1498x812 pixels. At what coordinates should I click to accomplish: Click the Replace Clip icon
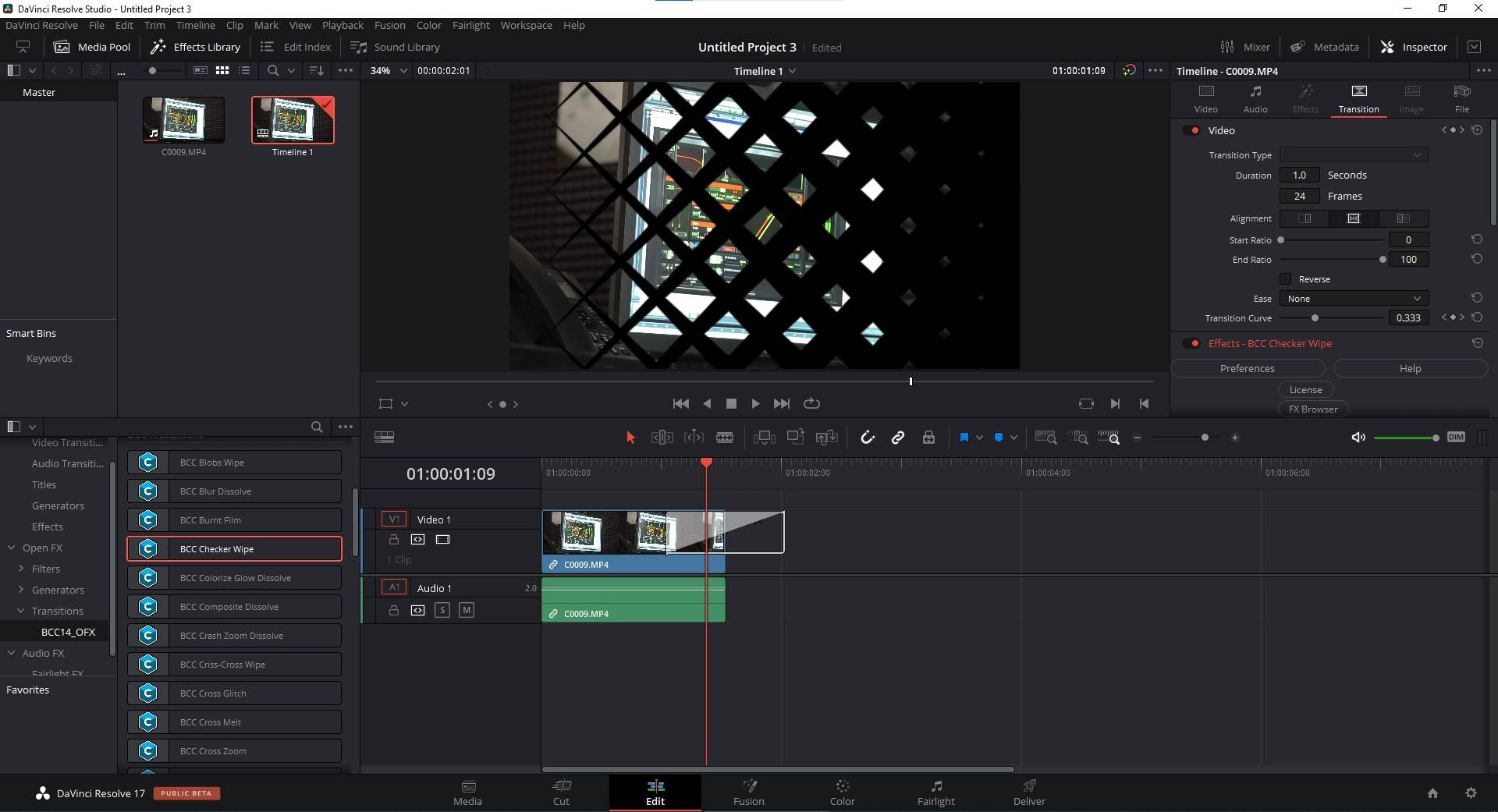(827, 438)
